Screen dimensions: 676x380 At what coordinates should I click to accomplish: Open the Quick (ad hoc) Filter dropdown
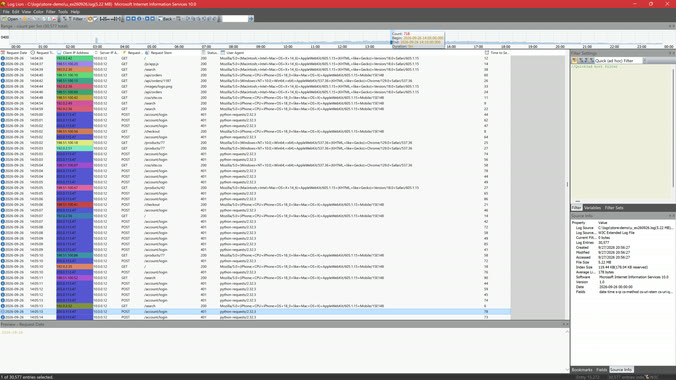click(x=644, y=61)
